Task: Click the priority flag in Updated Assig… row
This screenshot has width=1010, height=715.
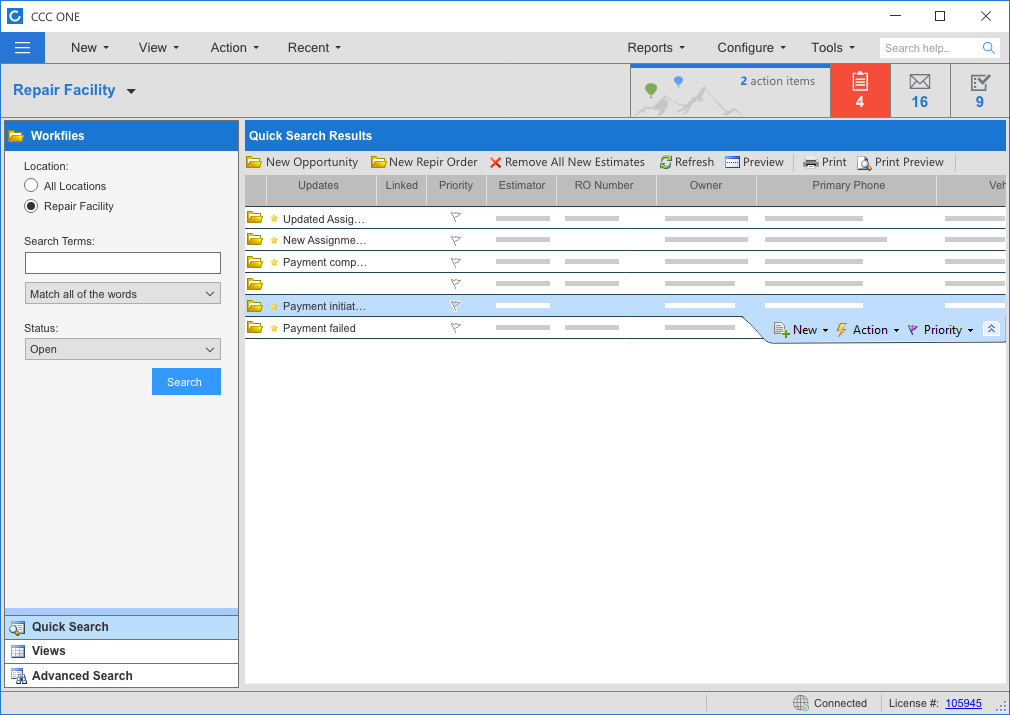Action: coord(455,218)
